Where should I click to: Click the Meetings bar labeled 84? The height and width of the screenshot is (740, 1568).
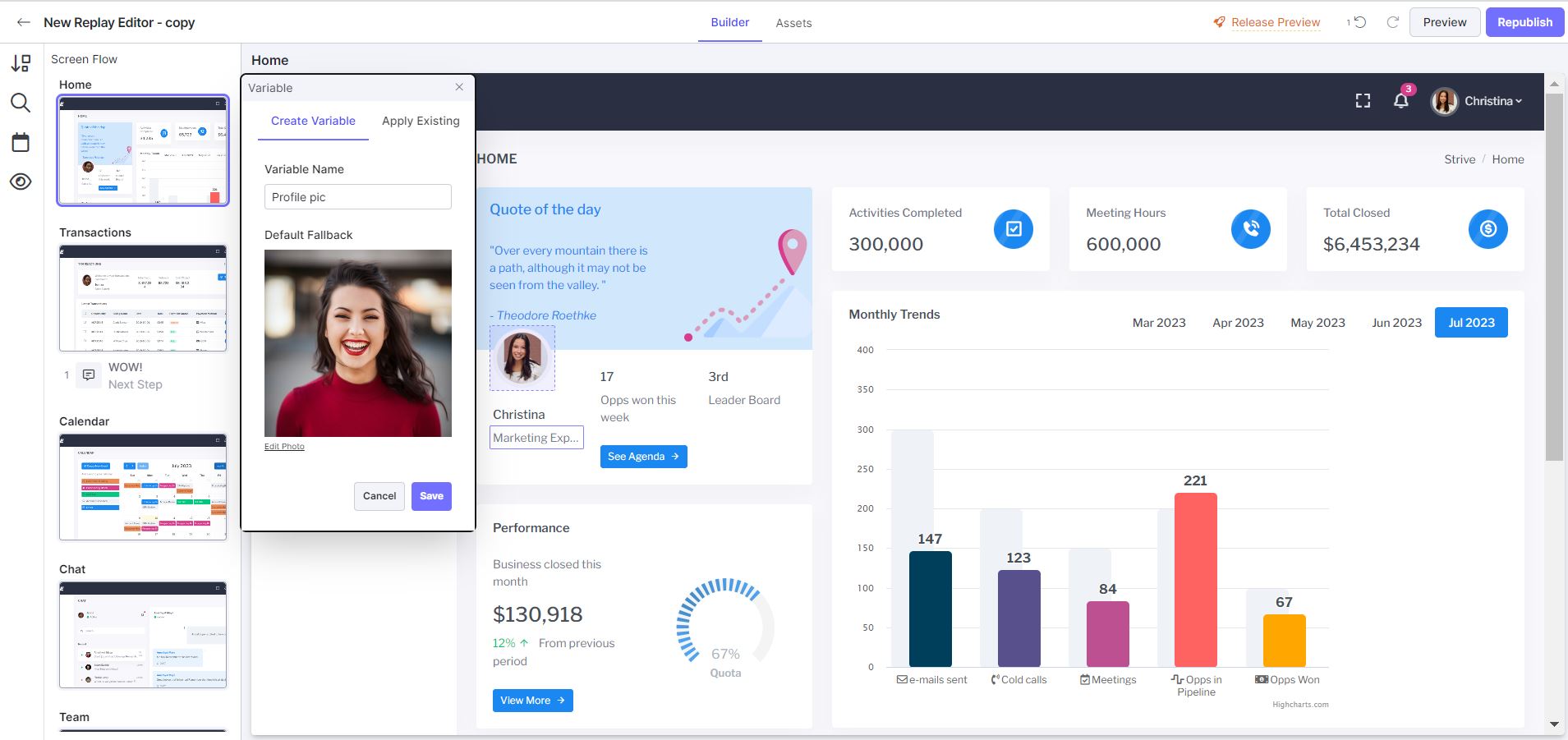tap(1108, 634)
